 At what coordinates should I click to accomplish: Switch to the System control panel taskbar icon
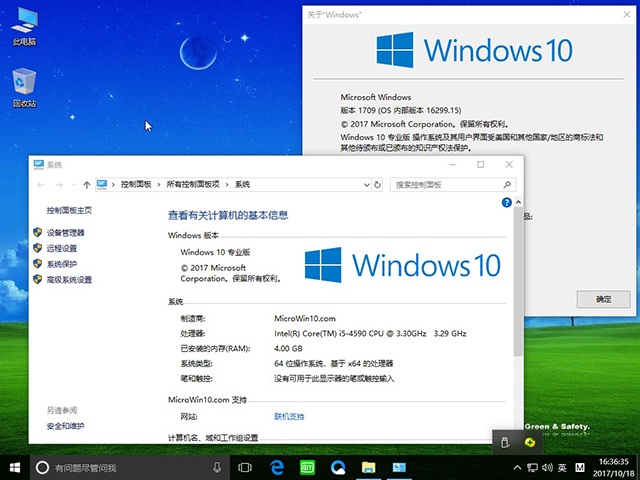(x=399, y=468)
